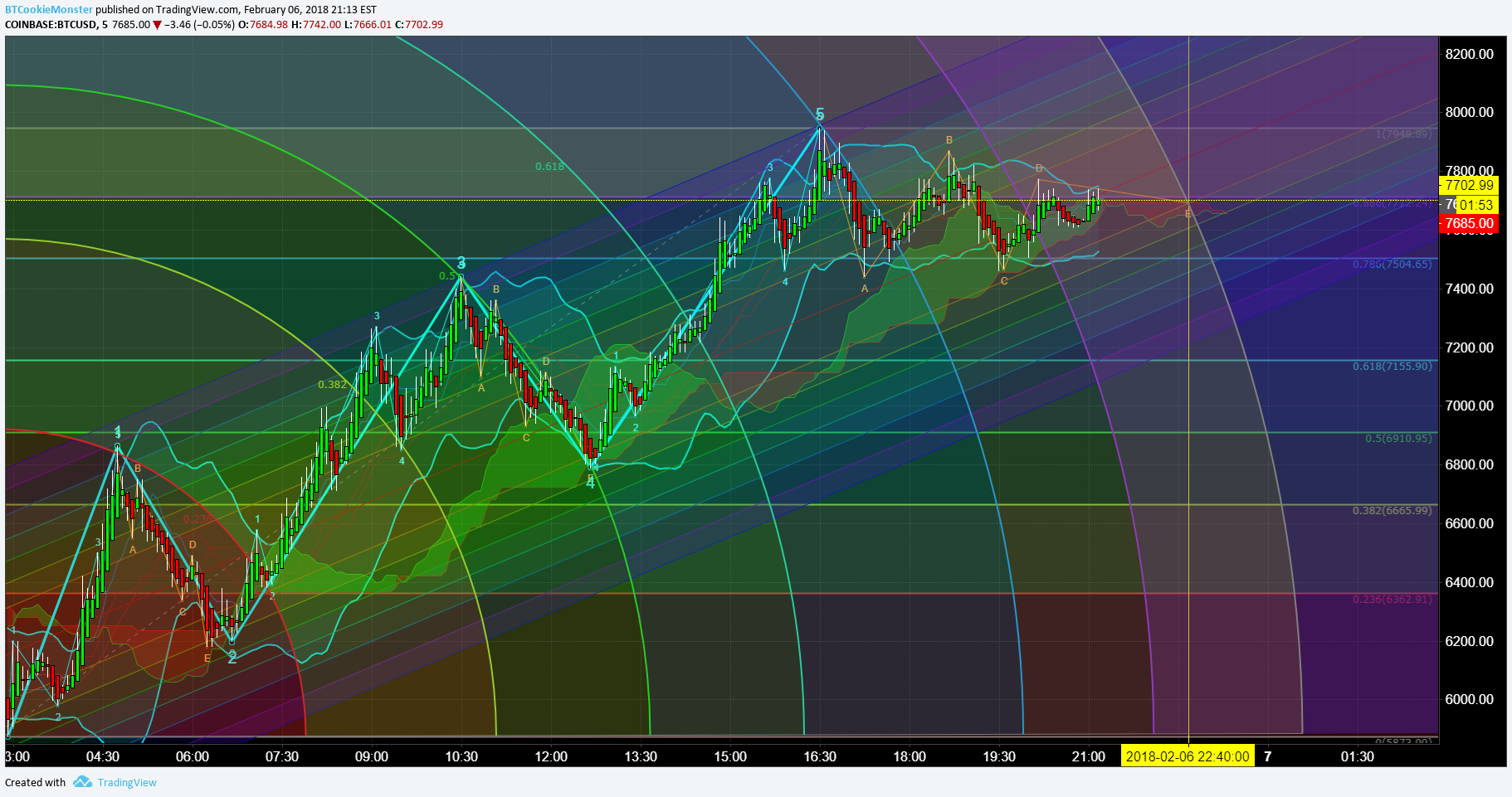
Task: Open the TradingView link next to 'Created with'
Action: [x=127, y=782]
